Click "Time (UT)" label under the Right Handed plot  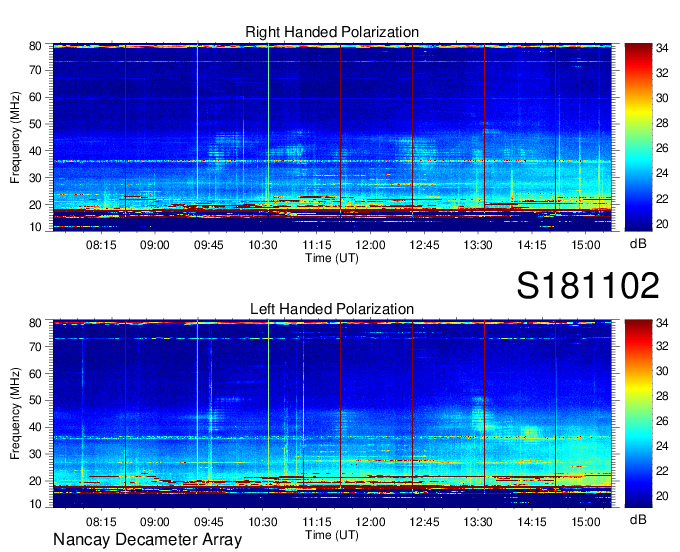[332, 258]
